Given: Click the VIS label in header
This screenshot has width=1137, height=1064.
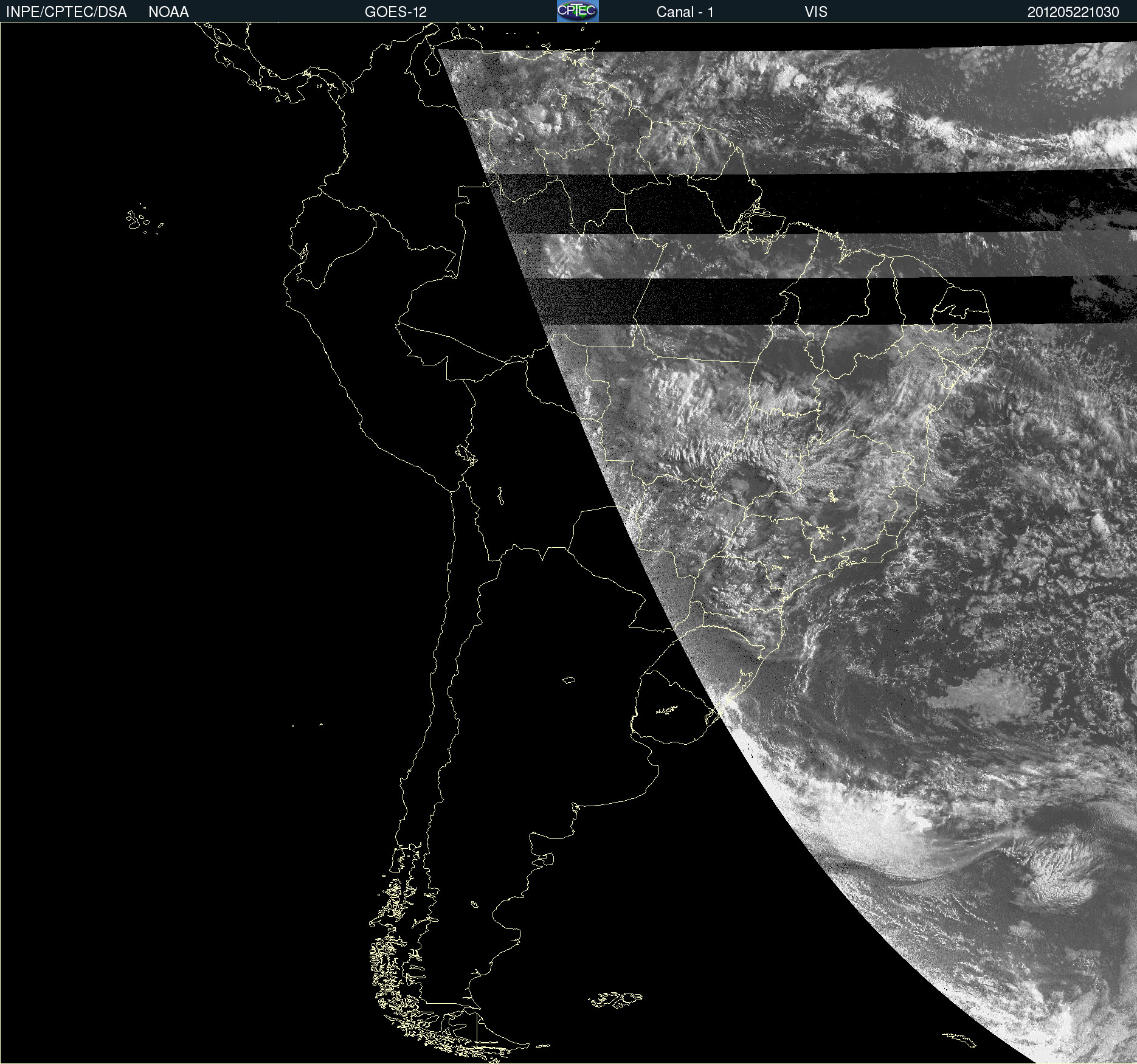Looking at the screenshot, I should 816,12.
